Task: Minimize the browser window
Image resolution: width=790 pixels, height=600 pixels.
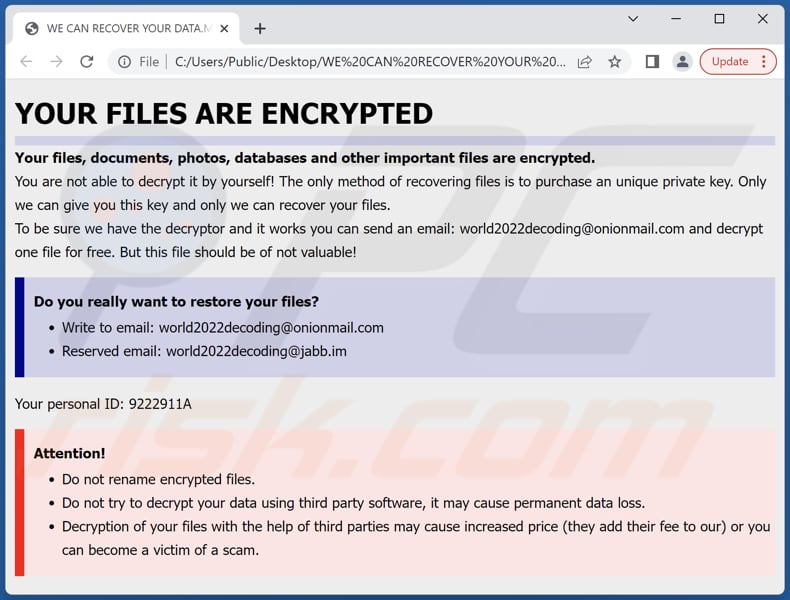Action: (676, 19)
